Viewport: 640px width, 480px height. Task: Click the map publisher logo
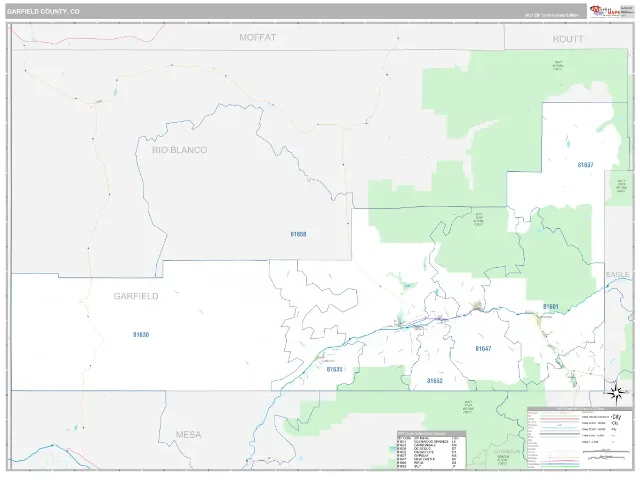(605, 11)
